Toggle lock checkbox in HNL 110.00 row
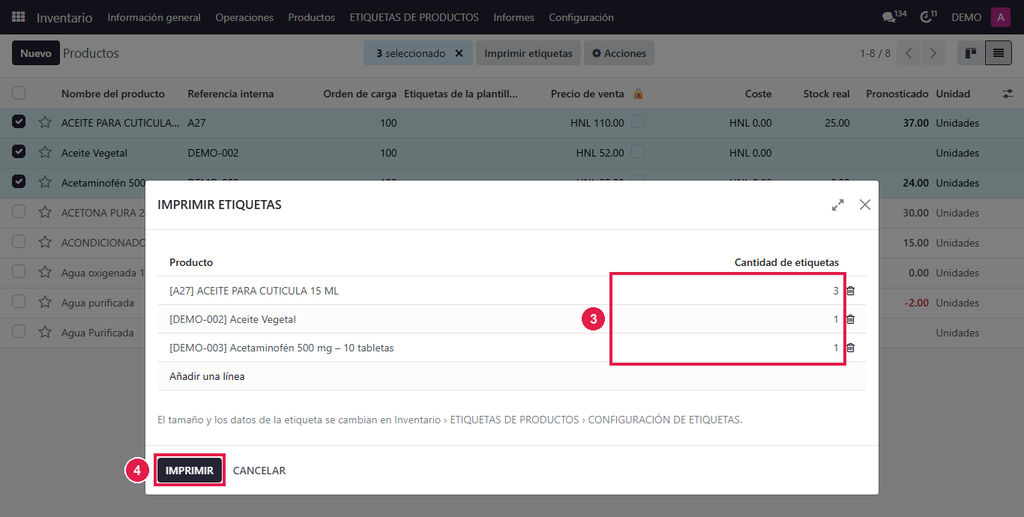Viewport: 1024px width, 517px height. click(638, 121)
